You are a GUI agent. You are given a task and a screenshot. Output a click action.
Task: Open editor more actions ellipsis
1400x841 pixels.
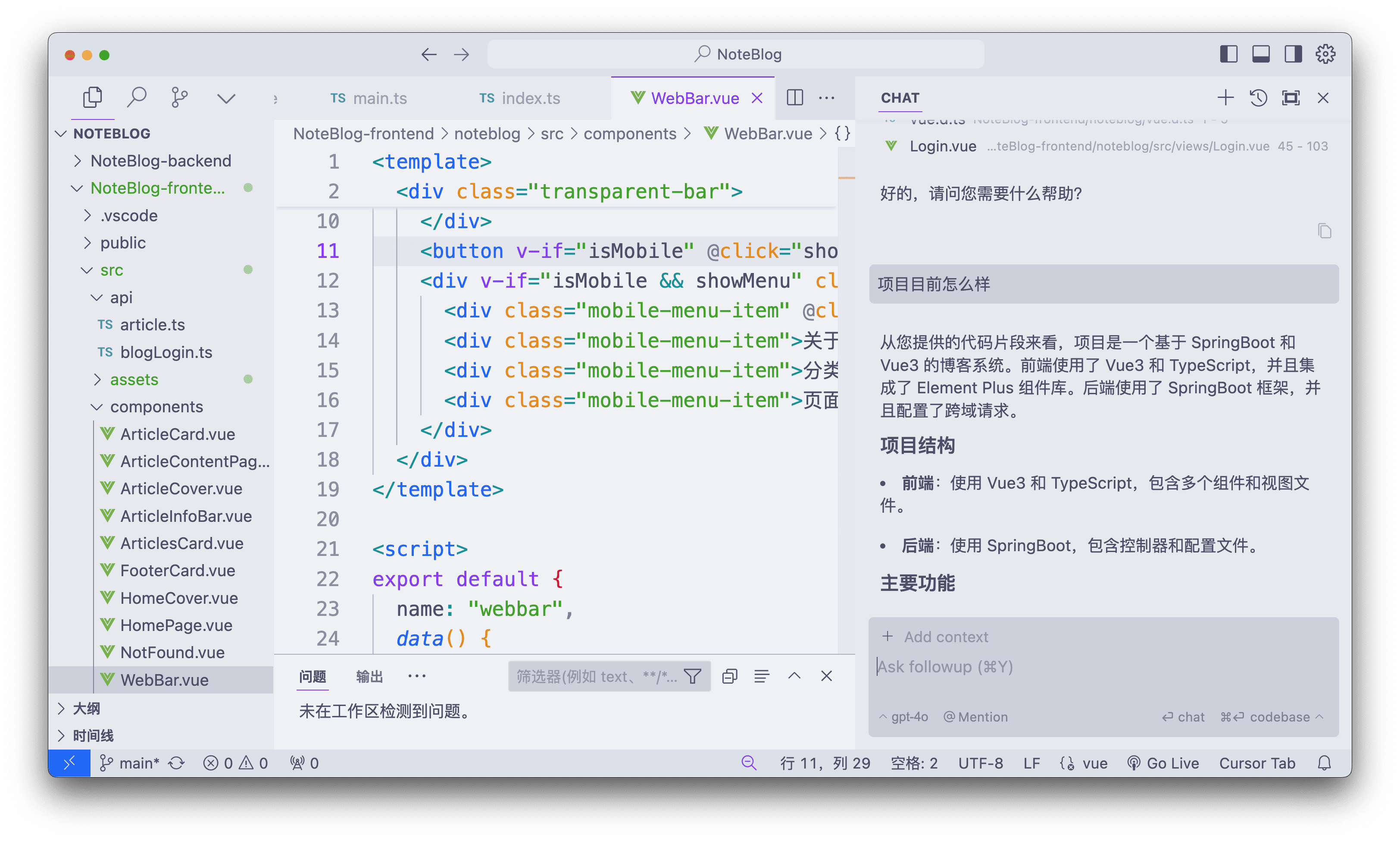click(826, 98)
